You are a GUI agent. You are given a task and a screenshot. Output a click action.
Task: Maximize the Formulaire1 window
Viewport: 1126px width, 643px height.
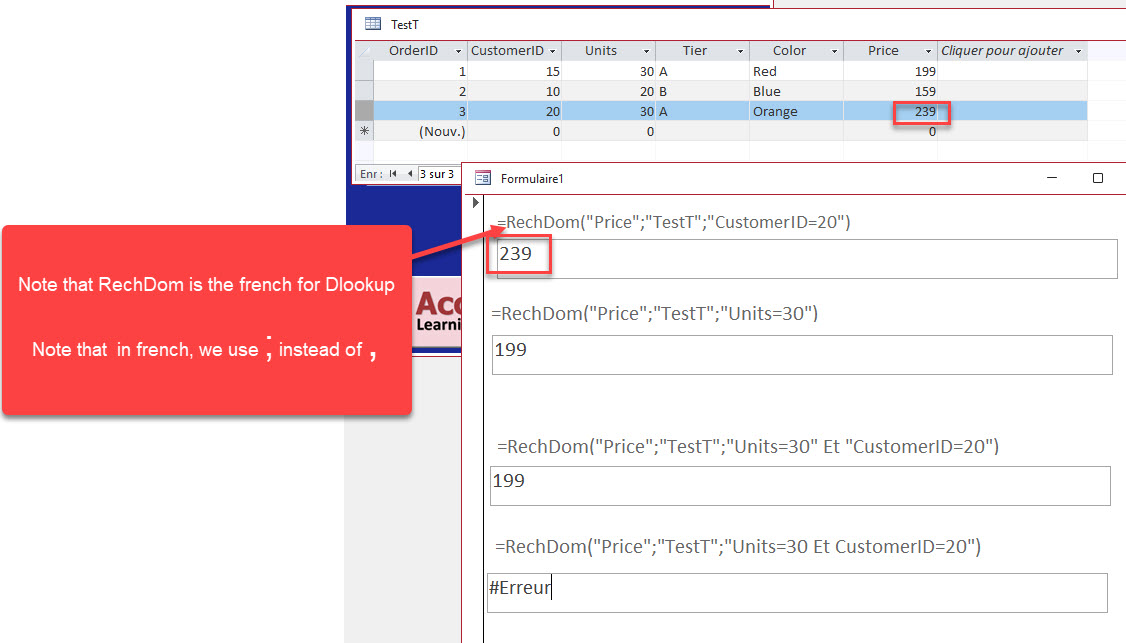(1097, 178)
